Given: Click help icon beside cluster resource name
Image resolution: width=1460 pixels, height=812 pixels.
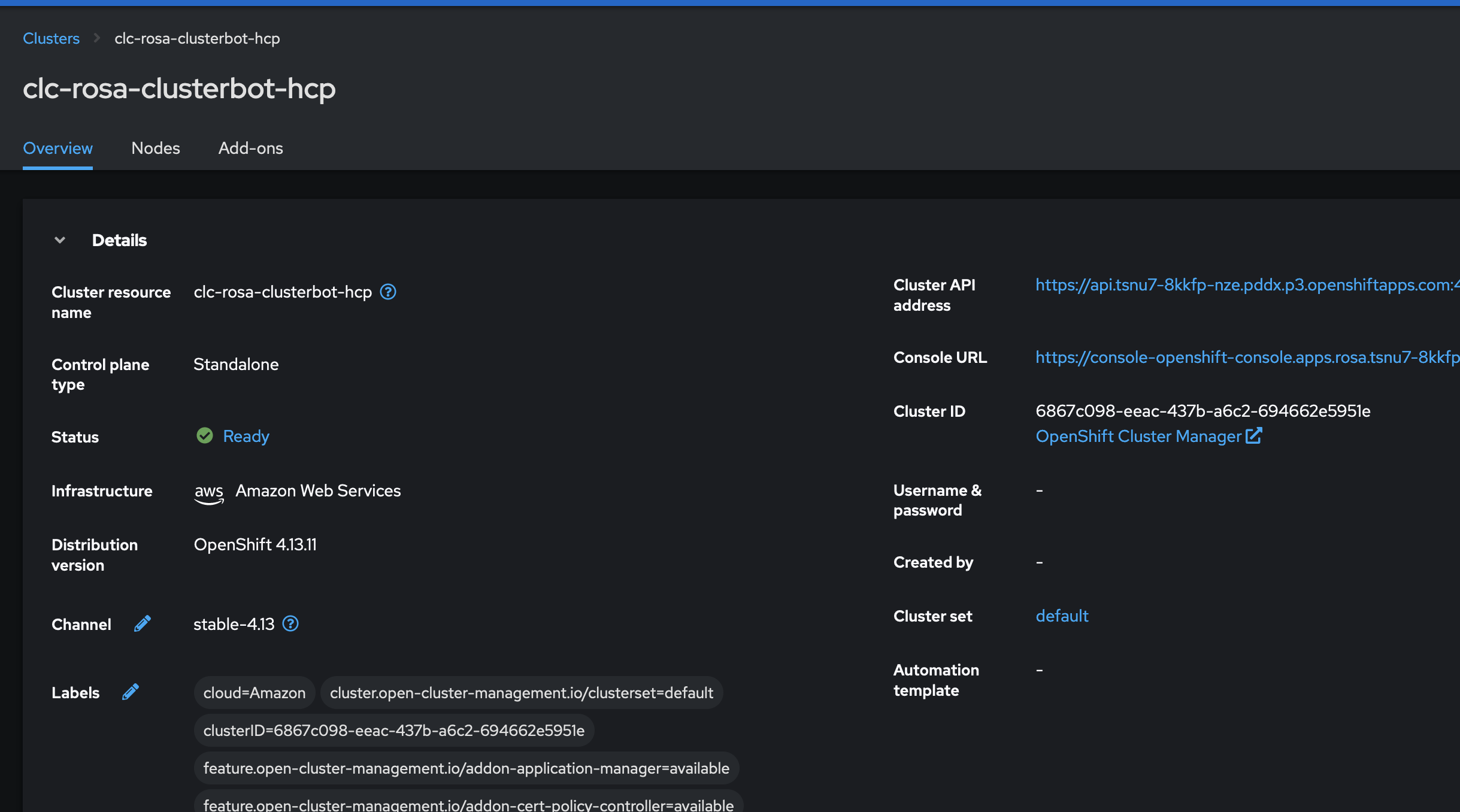Looking at the screenshot, I should pyautogui.click(x=388, y=292).
